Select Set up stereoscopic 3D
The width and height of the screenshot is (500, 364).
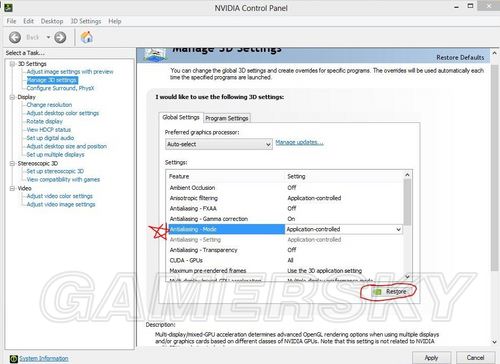point(55,171)
